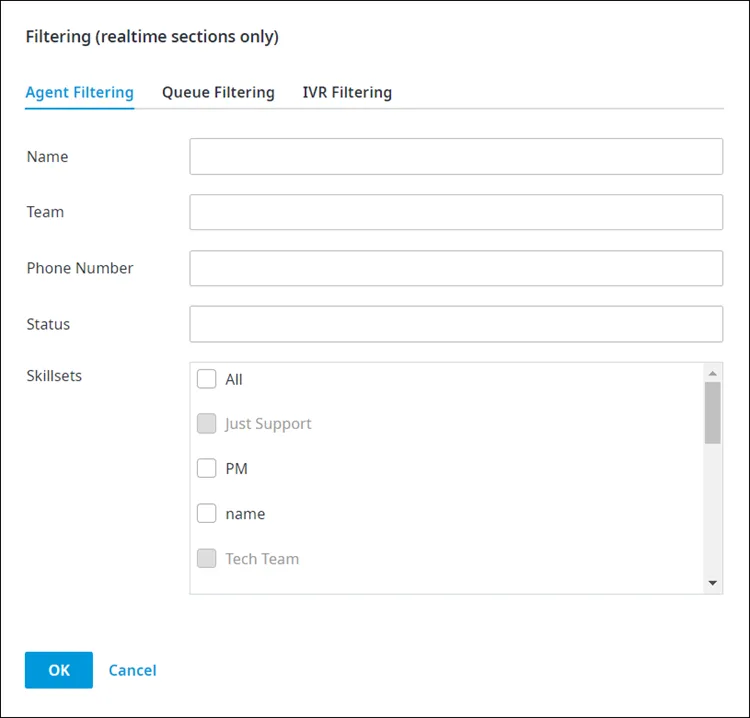Click the lowercase "name" skillset label
Image resolution: width=750 pixels, height=718 pixels.
[245, 514]
